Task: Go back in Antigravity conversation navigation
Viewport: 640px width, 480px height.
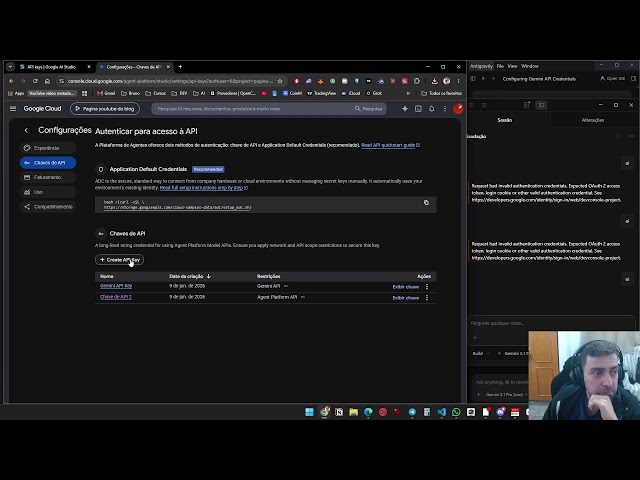Action: [484, 78]
